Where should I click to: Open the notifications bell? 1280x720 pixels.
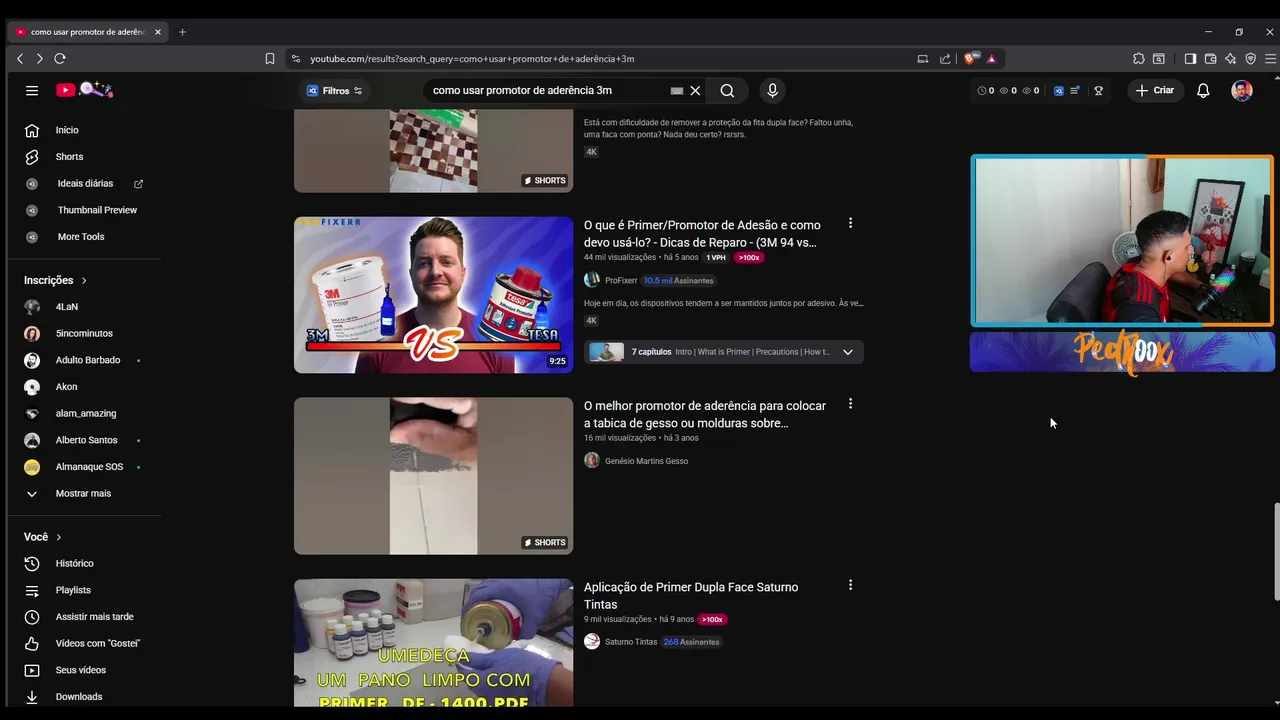(1203, 90)
